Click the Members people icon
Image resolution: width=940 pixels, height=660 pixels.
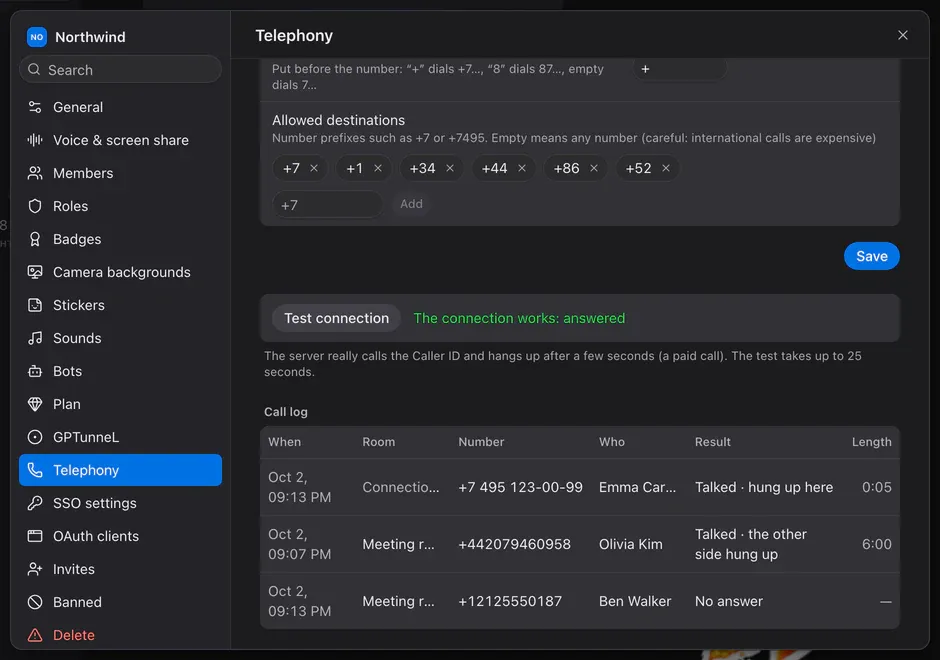(x=35, y=173)
